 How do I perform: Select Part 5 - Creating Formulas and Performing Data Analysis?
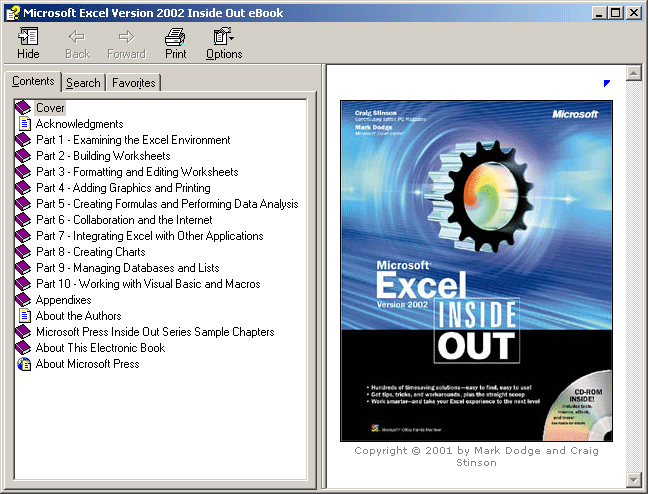167,204
